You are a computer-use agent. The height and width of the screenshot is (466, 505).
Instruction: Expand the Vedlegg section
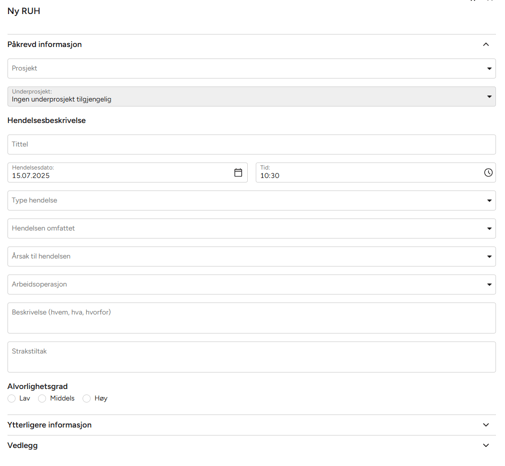486,445
